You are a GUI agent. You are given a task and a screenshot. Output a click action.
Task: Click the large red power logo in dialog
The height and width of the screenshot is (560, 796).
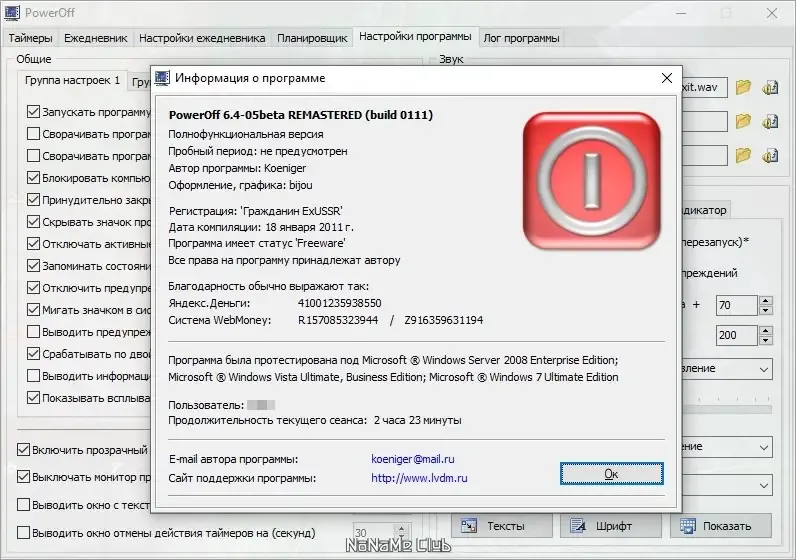coord(591,181)
